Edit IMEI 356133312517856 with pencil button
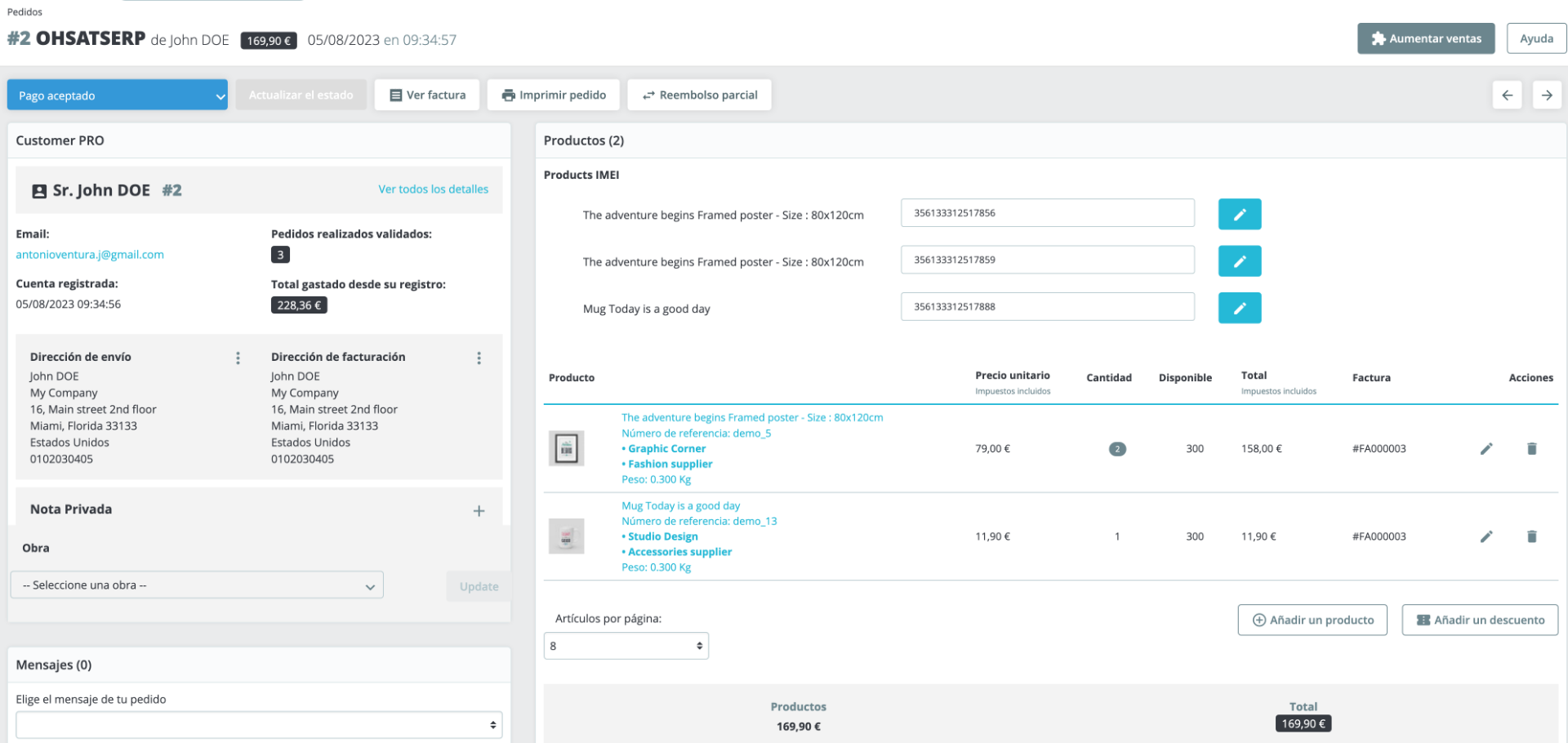Screen dimensions: 1568x743 tap(1239, 214)
